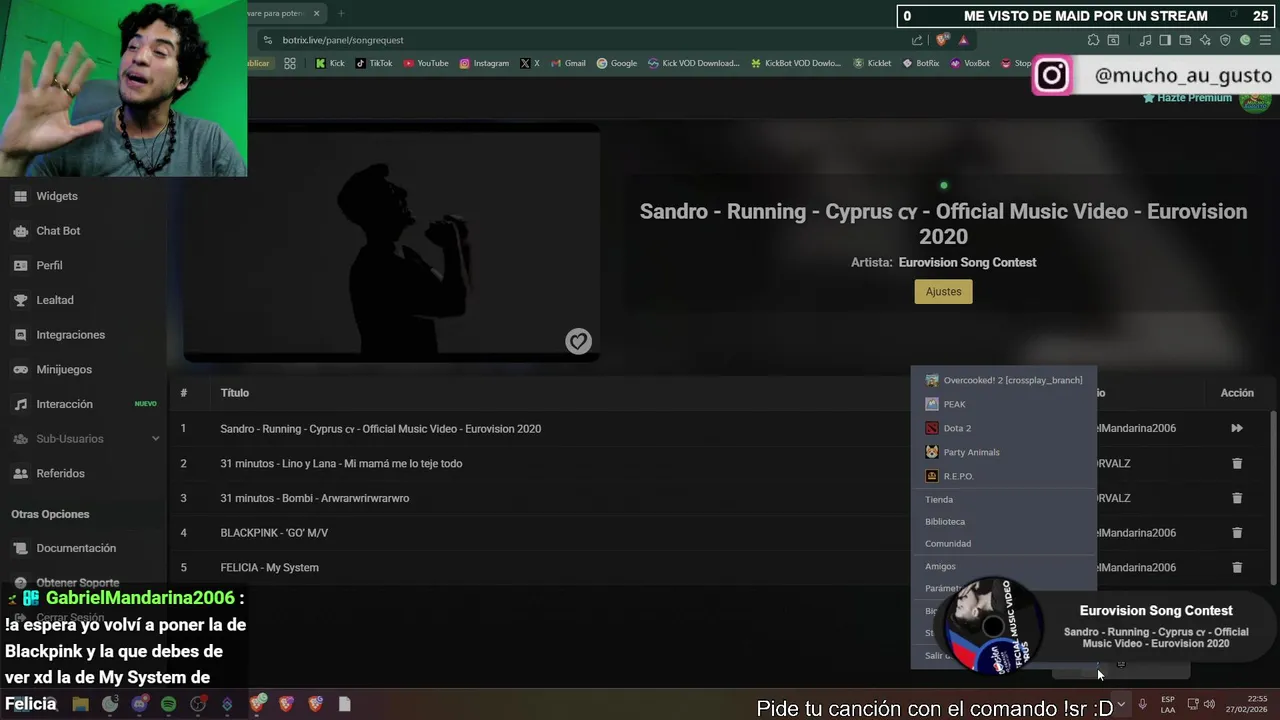Open Spotify from the taskbar

(x=168, y=704)
